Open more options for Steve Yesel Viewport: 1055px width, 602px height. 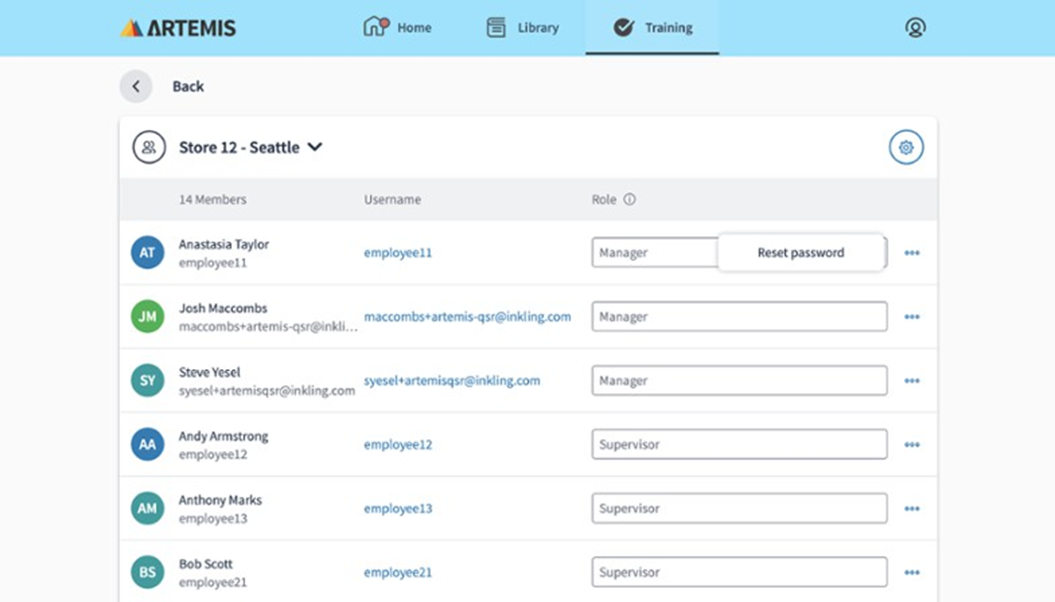tap(911, 381)
